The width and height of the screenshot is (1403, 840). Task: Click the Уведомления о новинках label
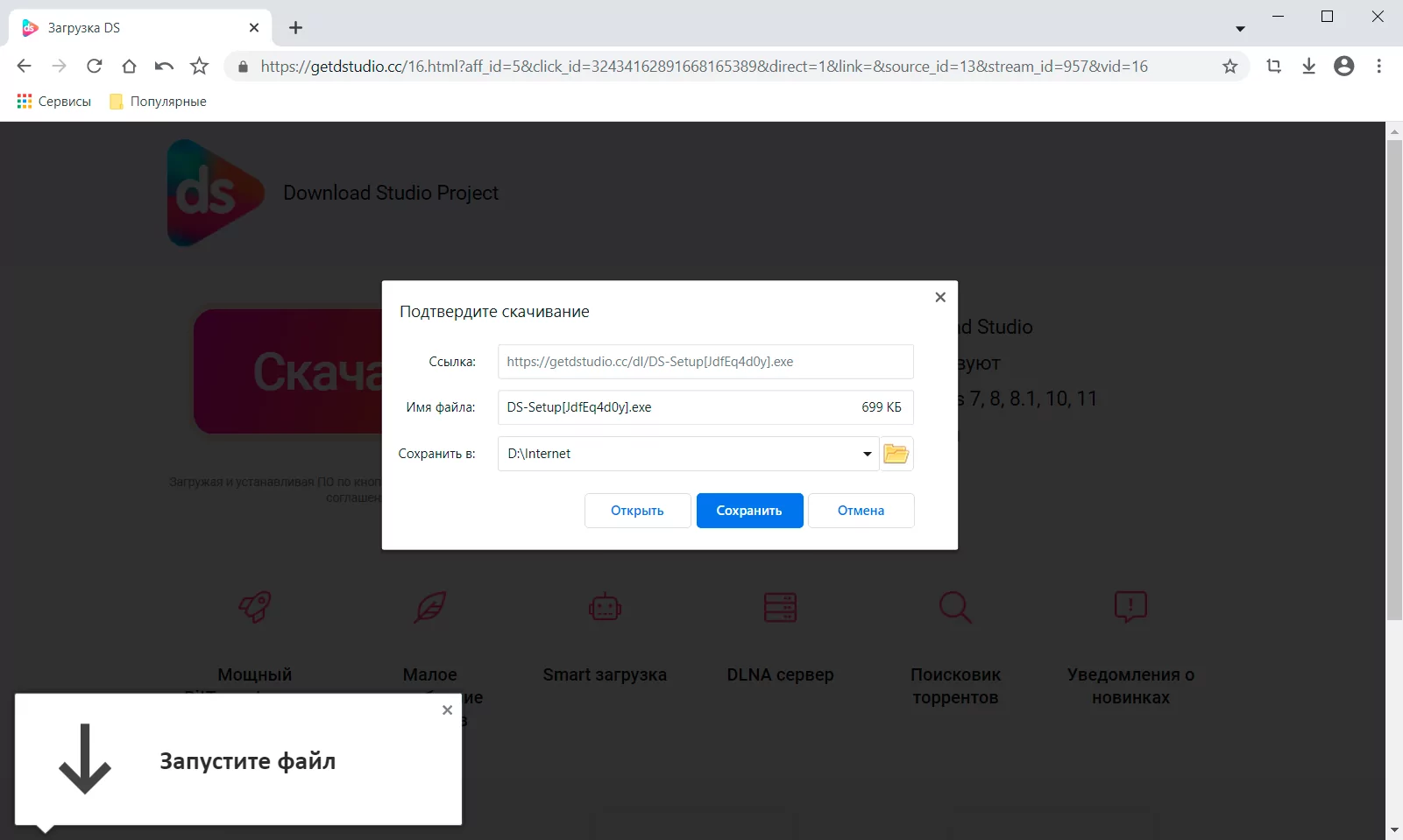pos(1130,686)
